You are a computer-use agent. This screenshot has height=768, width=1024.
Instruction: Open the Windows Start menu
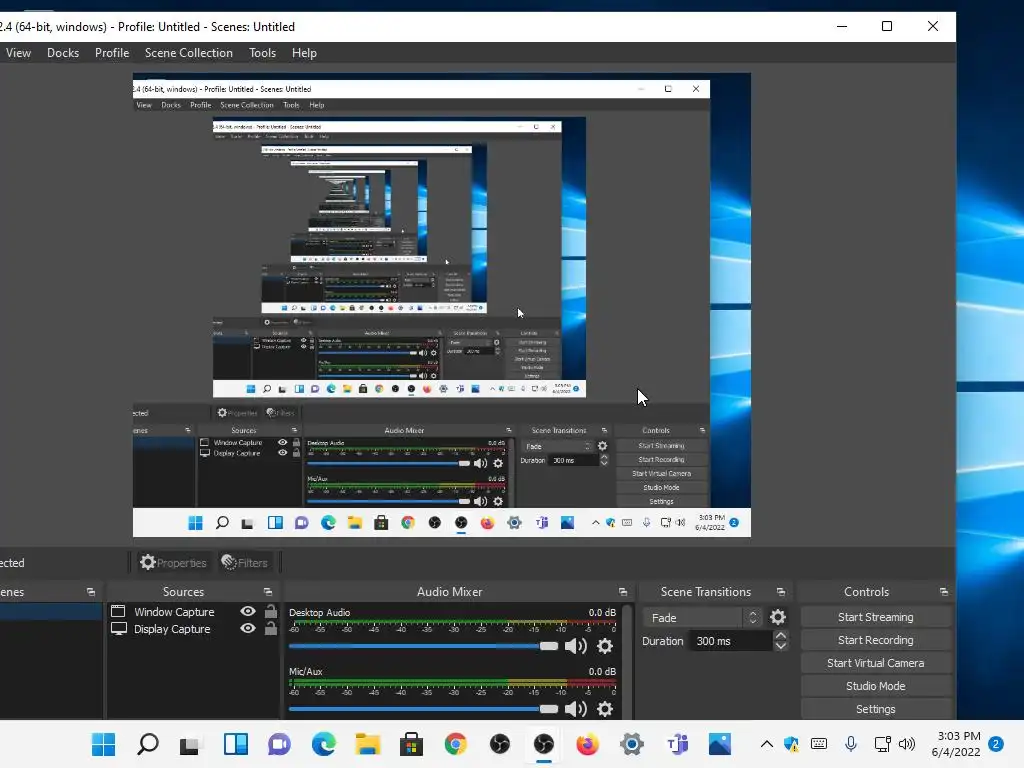(x=103, y=744)
